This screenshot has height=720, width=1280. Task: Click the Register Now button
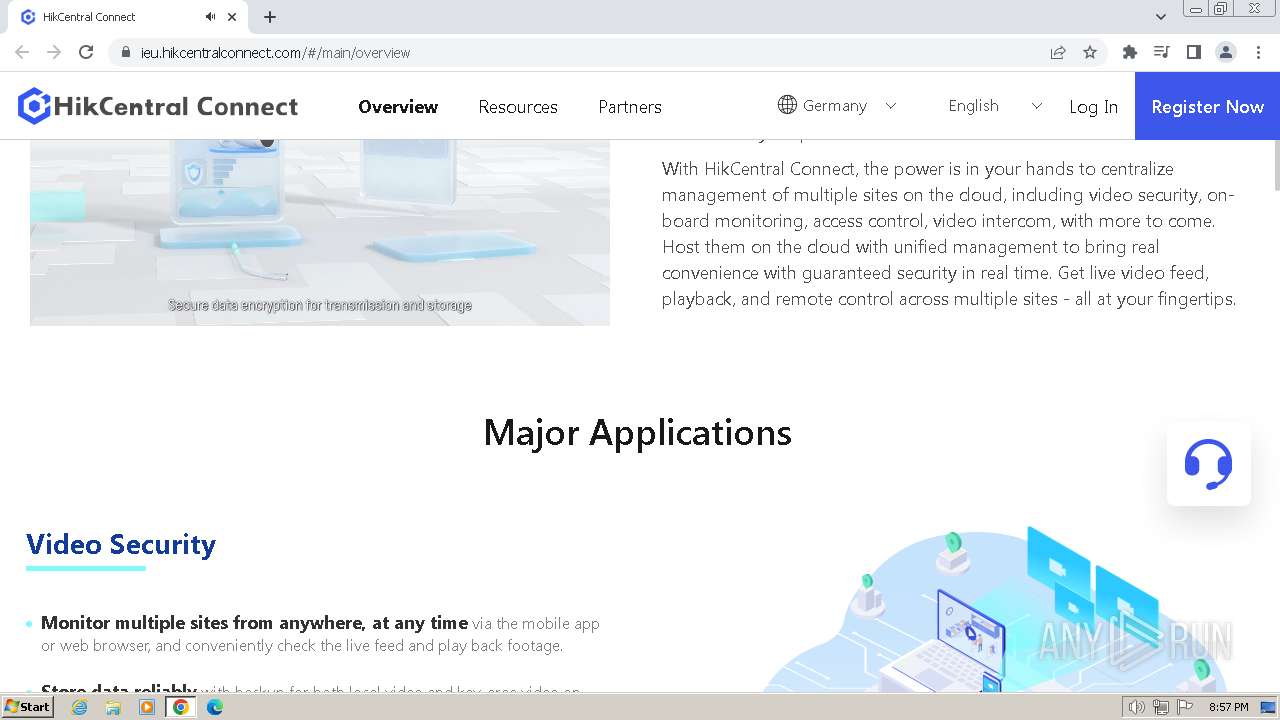(1207, 106)
